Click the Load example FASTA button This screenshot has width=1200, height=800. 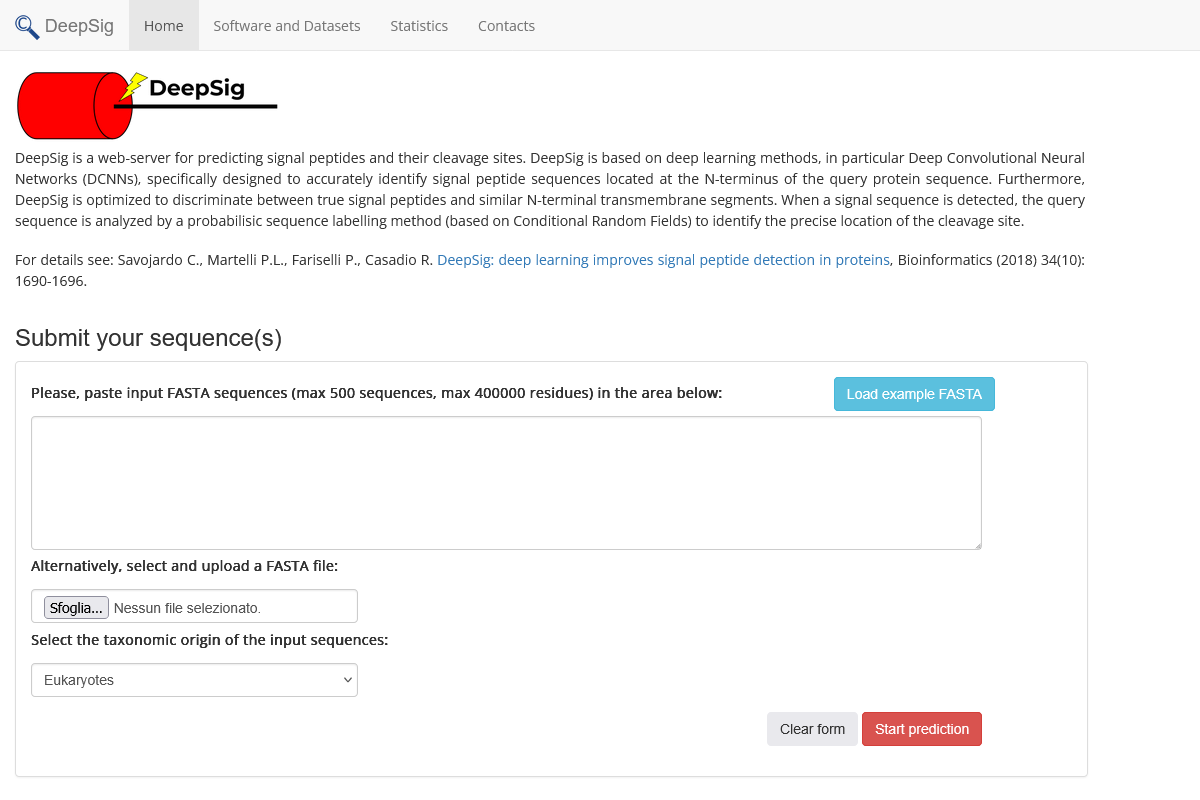(x=913, y=393)
